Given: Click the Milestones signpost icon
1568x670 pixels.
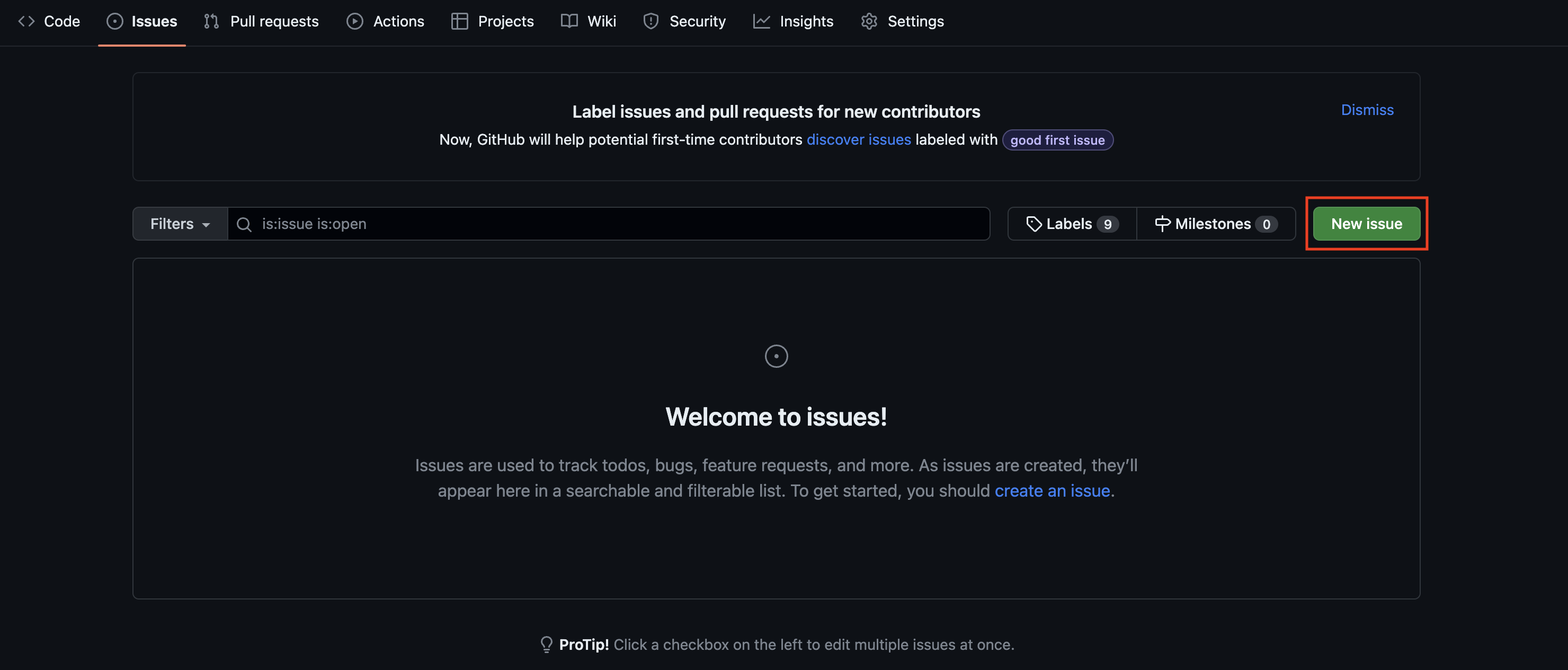Looking at the screenshot, I should click(1163, 224).
